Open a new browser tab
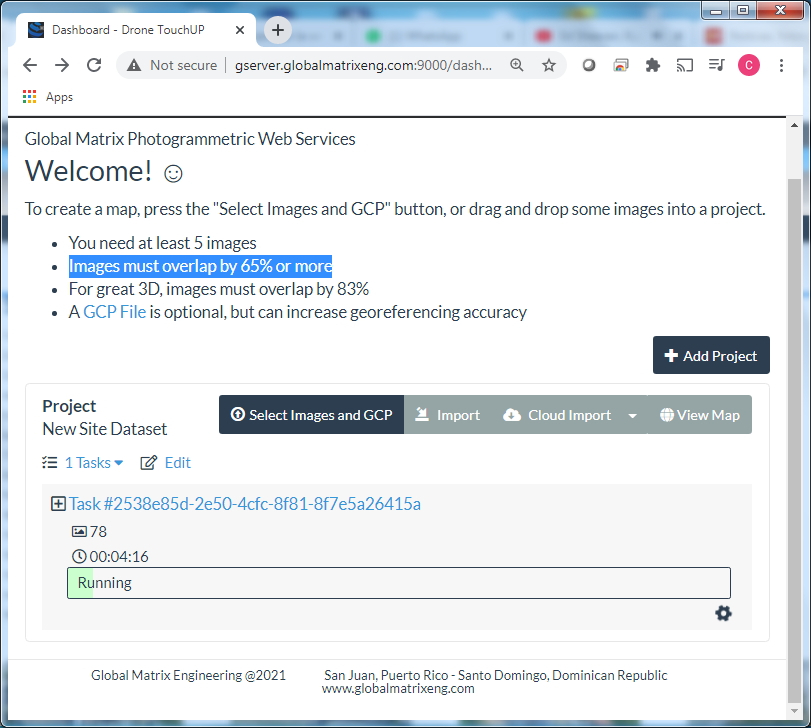This screenshot has width=811, height=728. (278, 30)
